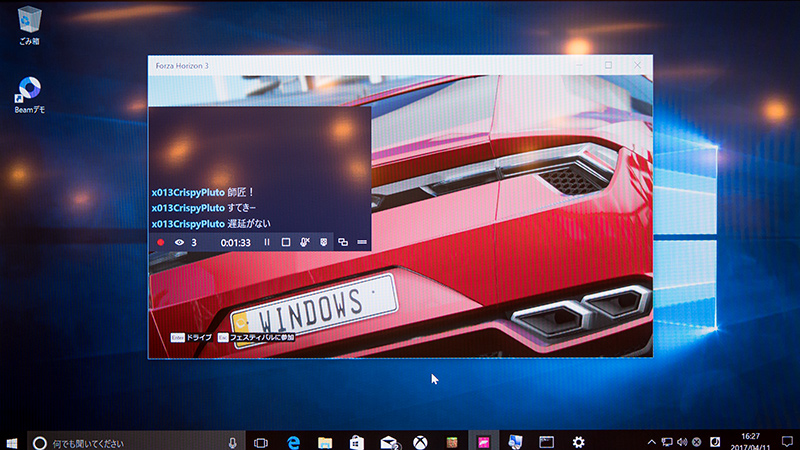Screen dimensions: 800x450
Task: Expand hidden system tray icons
Action: (652, 442)
